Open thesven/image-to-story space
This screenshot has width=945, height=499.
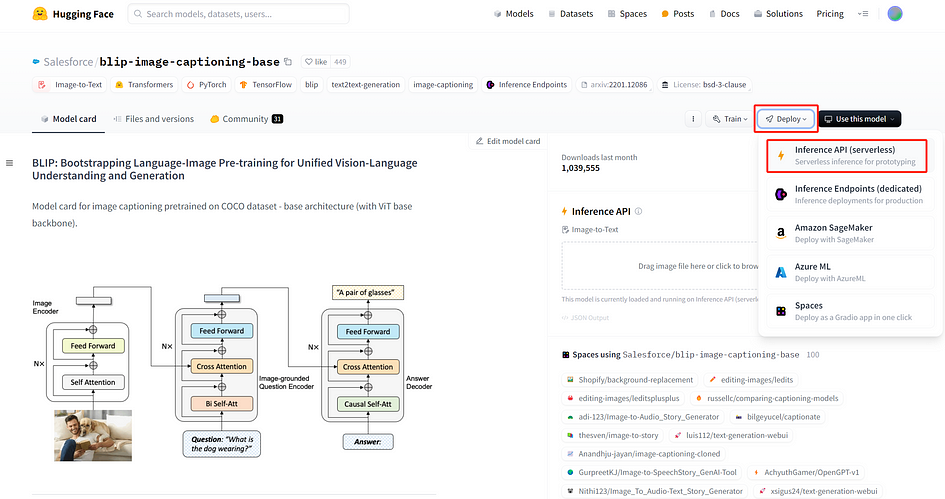click(x=612, y=435)
